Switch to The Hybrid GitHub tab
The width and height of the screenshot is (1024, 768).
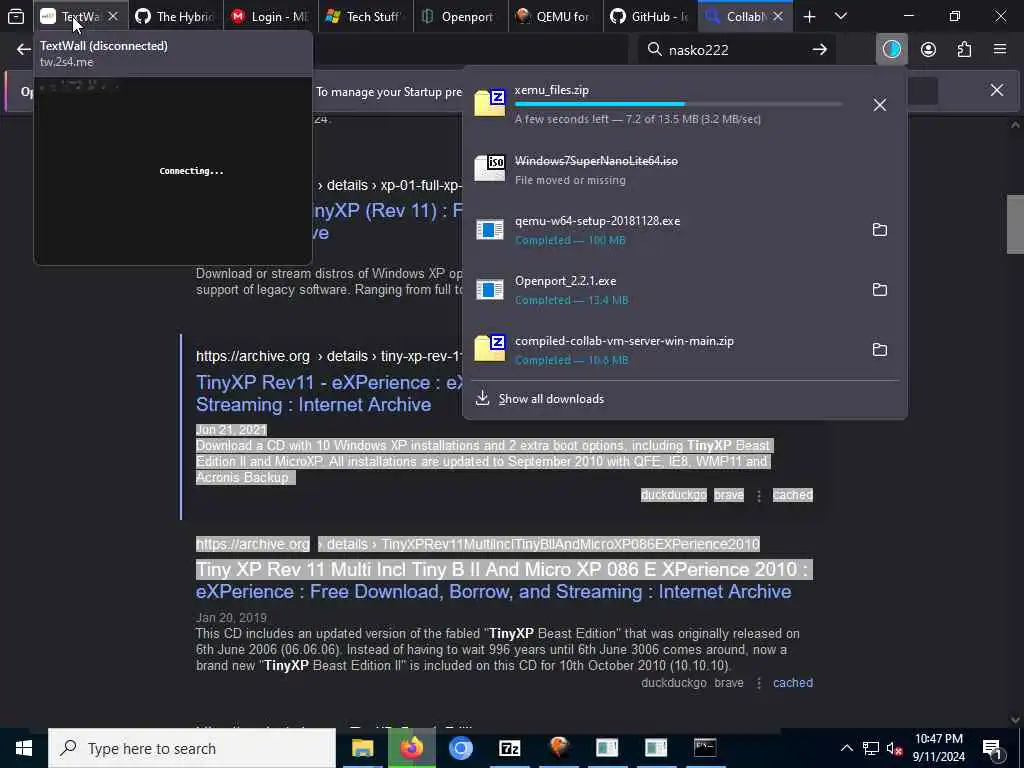175,16
